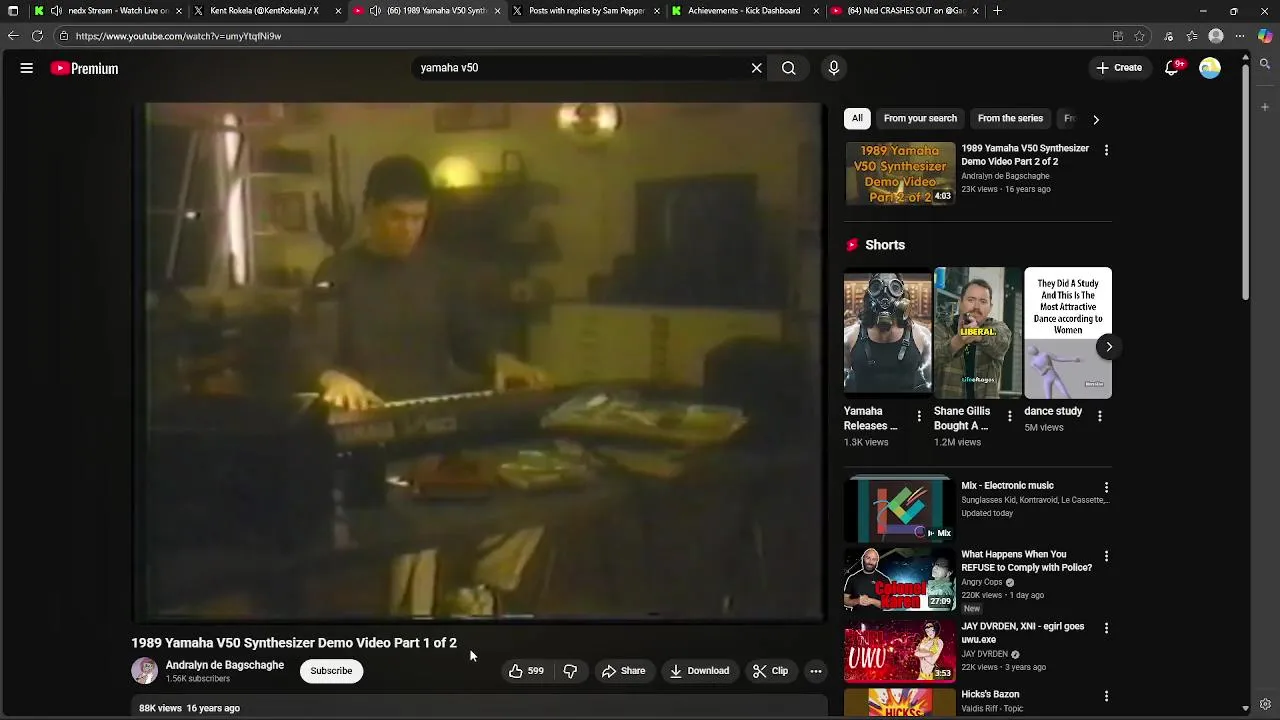Open Andralyn de Bagschaghe channel avatar

pyautogui.click(x=144, y=671)
